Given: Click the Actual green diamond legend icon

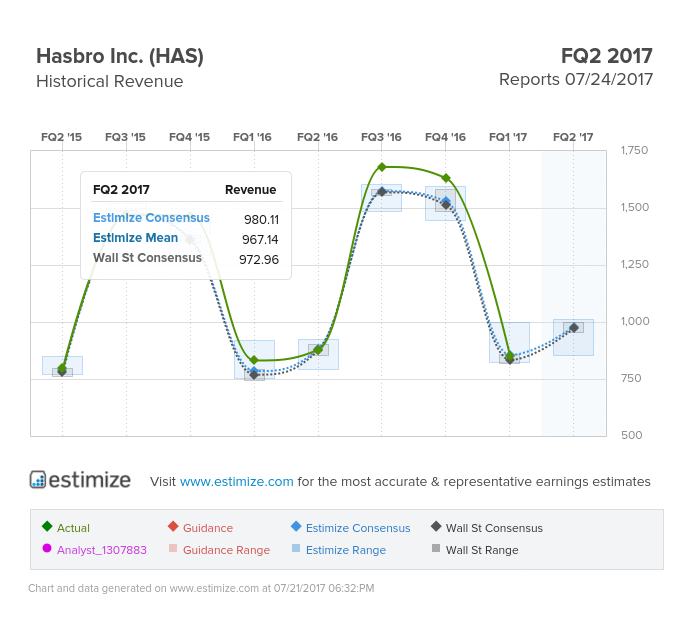Looking at the screenshot, I should [x=47, y=526].
